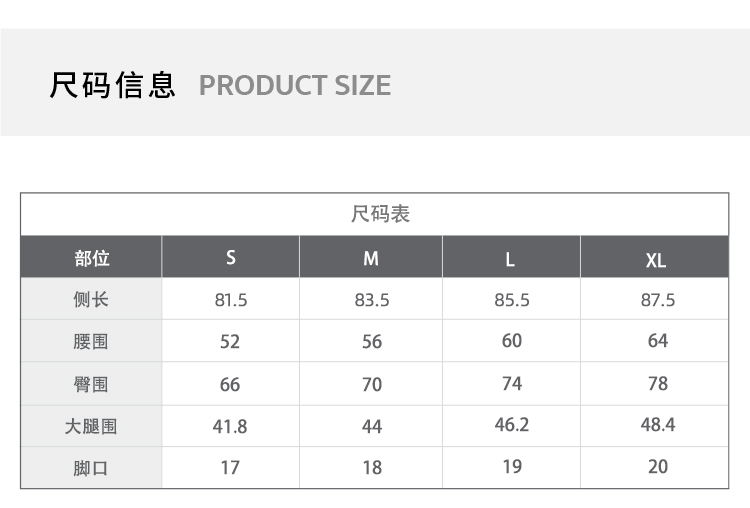
Task: Select the S size column header
Action: pyautogui.click(x=231, y=258)
